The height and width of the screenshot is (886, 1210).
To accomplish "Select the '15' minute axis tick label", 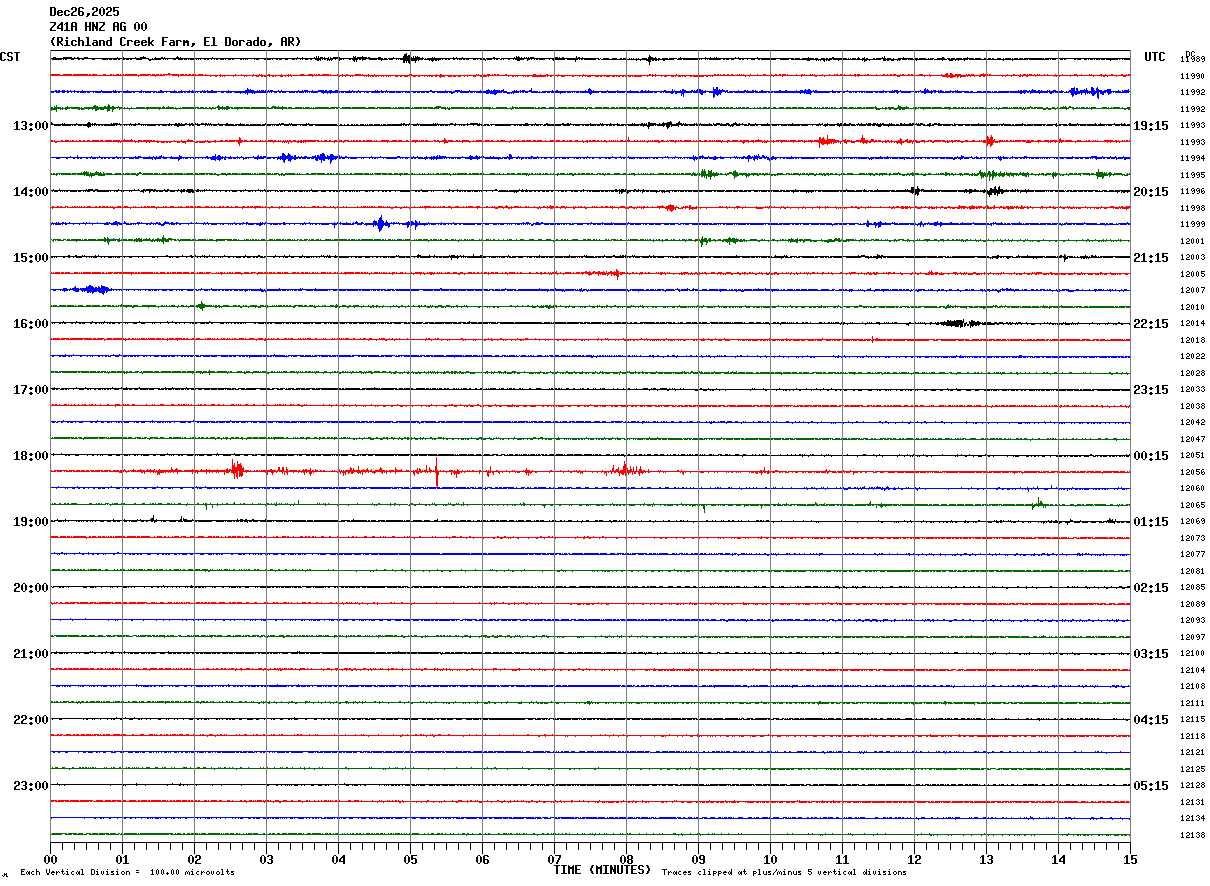I will pos(1130,860).
